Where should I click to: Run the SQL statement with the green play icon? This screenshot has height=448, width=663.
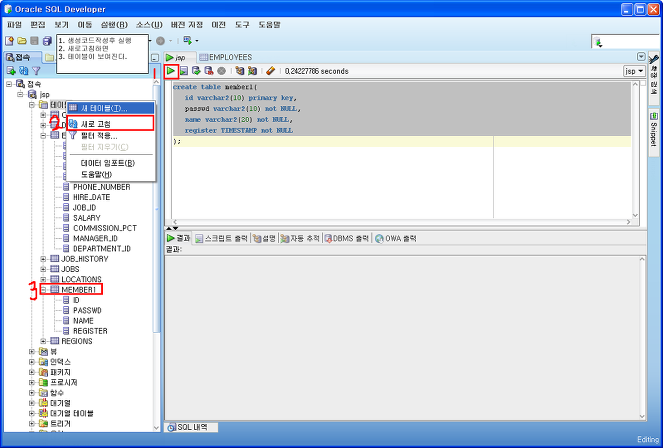[171, 71]
